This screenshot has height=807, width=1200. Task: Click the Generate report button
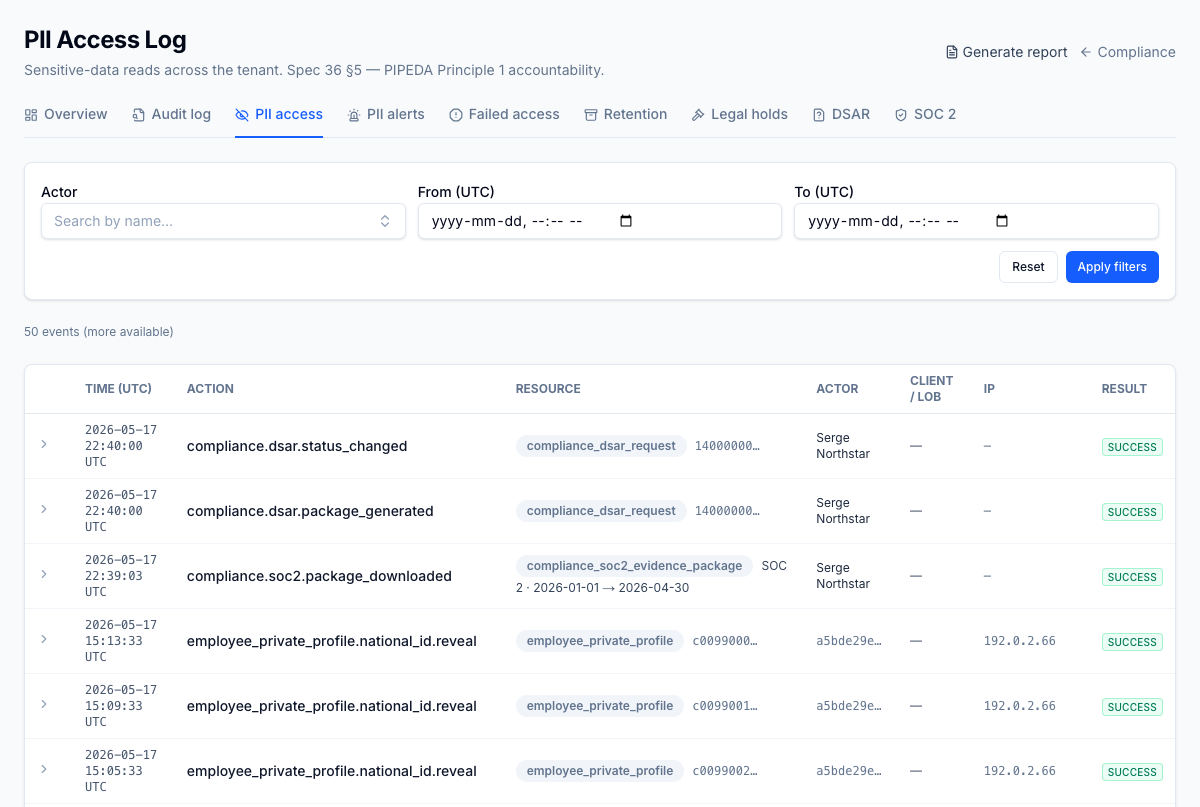click(x=1007, y=52)
